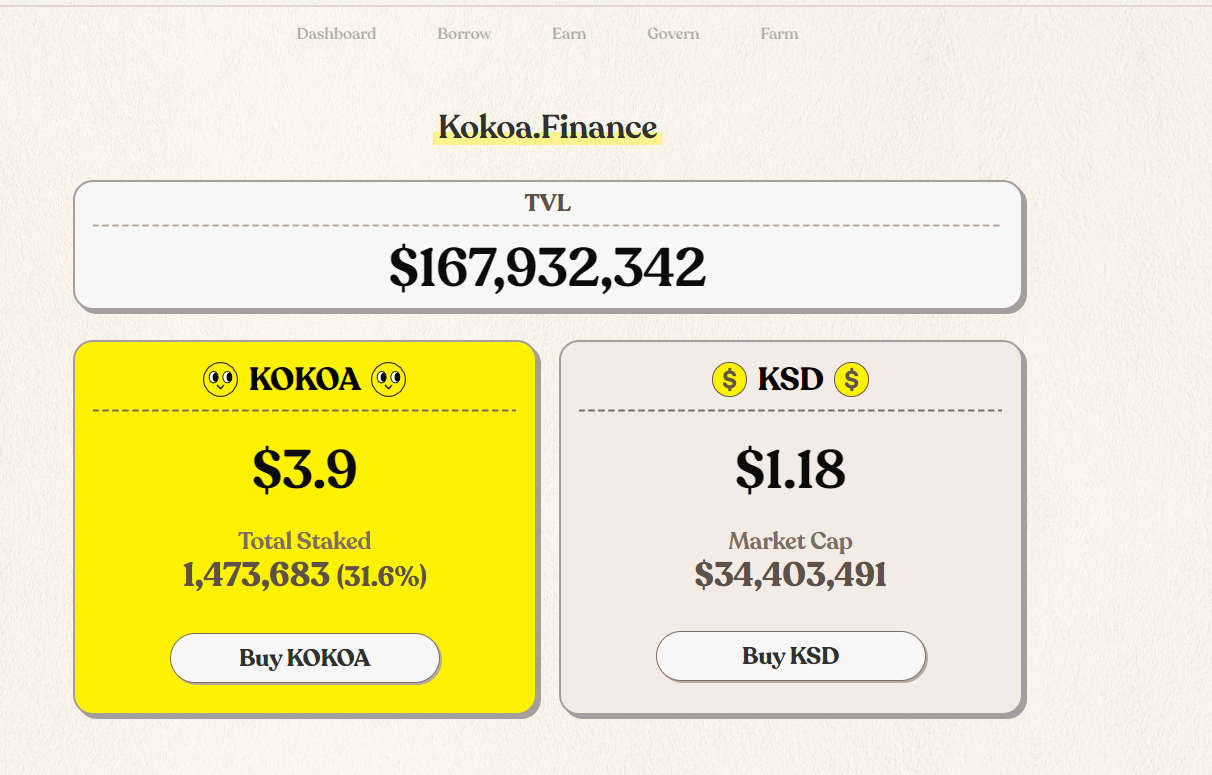Open the Earn section
Viewport: 1212px width, 775px height.
tap(569, 34)
